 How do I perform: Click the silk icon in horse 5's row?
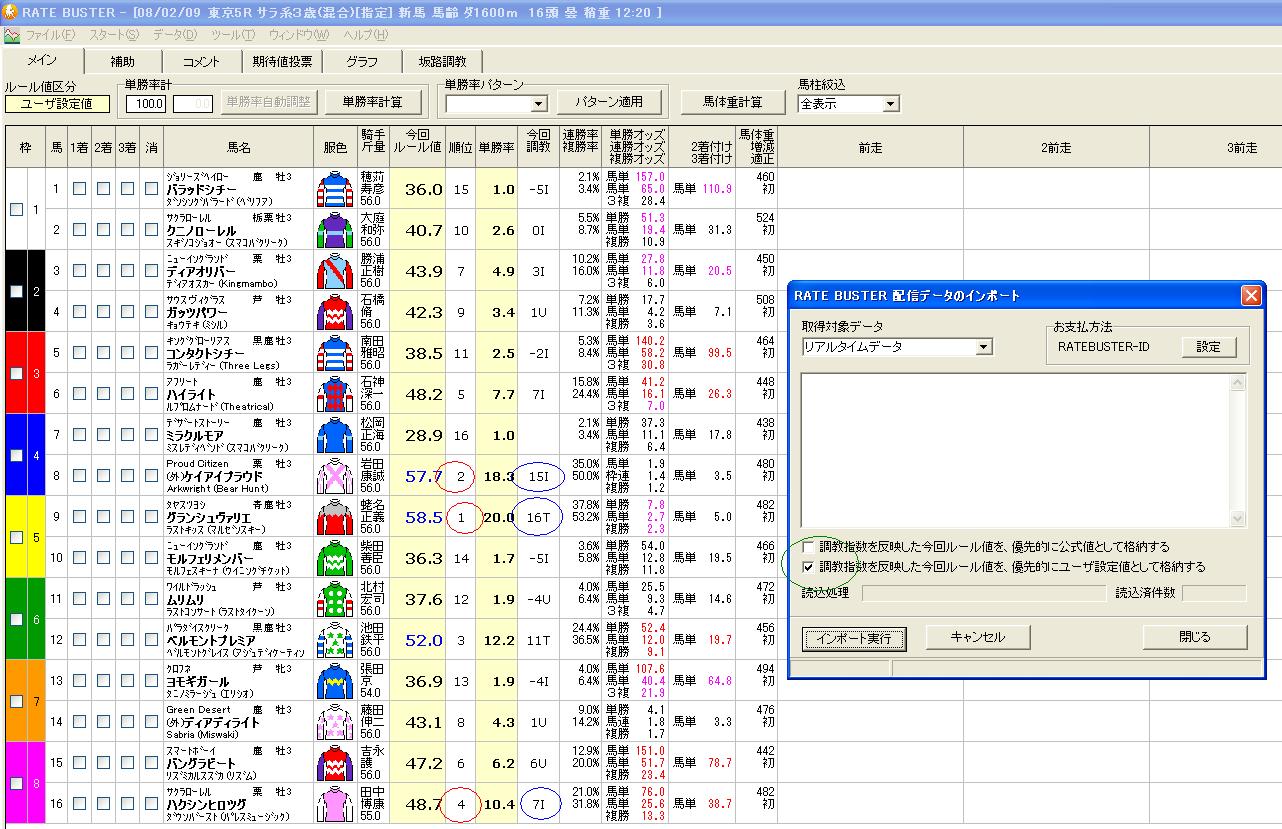tap(334, 353)
